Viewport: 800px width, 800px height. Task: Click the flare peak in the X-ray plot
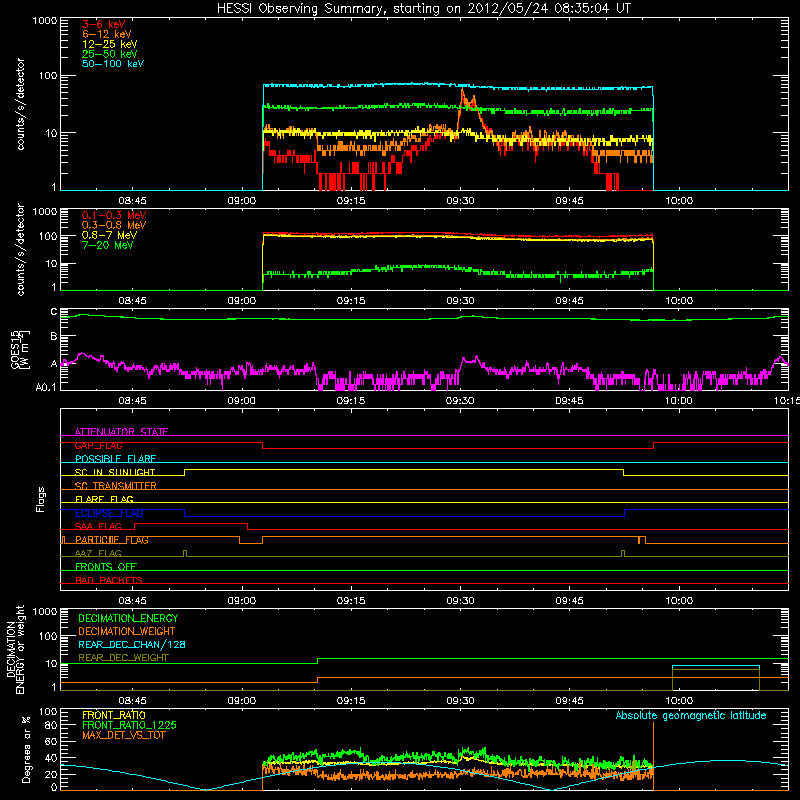tap(463, 90)
